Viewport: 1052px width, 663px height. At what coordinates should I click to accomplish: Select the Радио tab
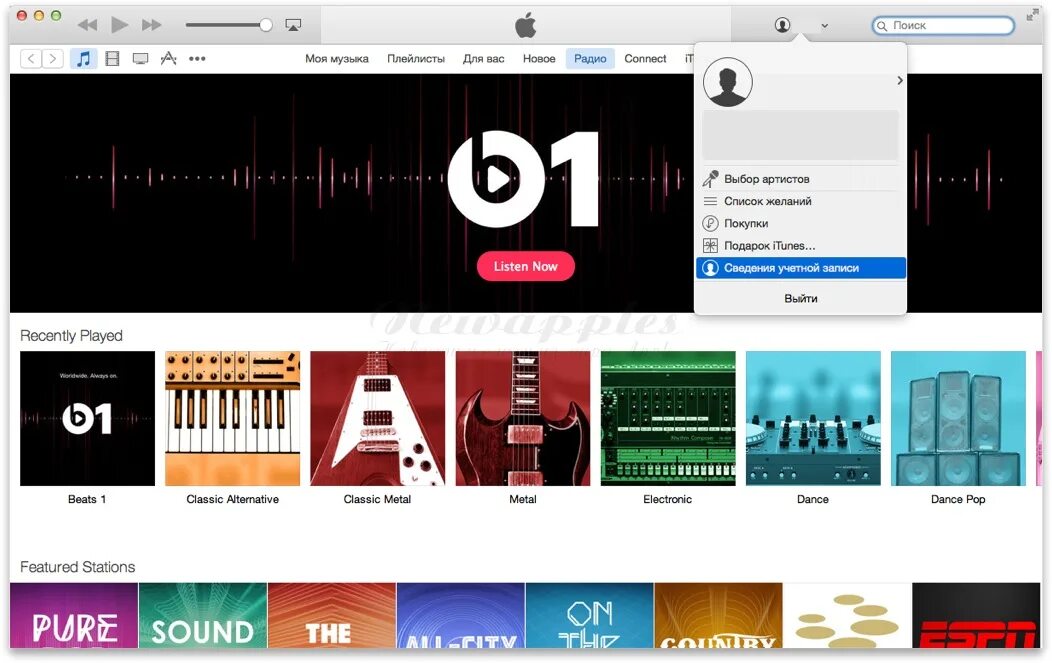[x=590, y=59]
